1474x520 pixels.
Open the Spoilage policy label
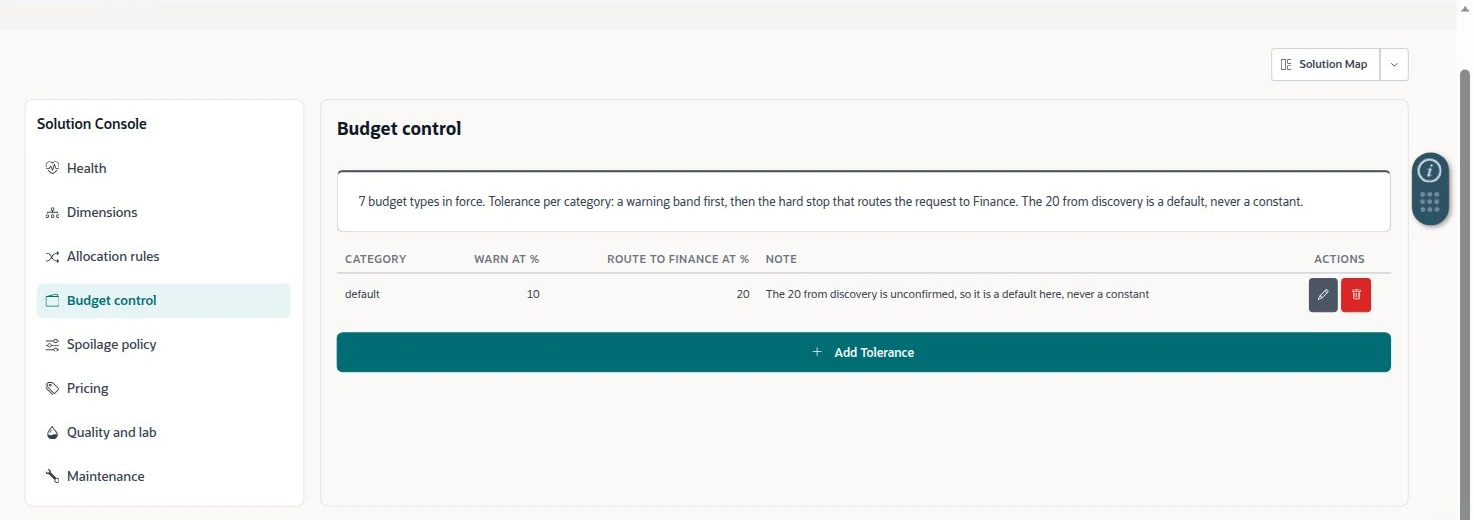tap(112, 344)
